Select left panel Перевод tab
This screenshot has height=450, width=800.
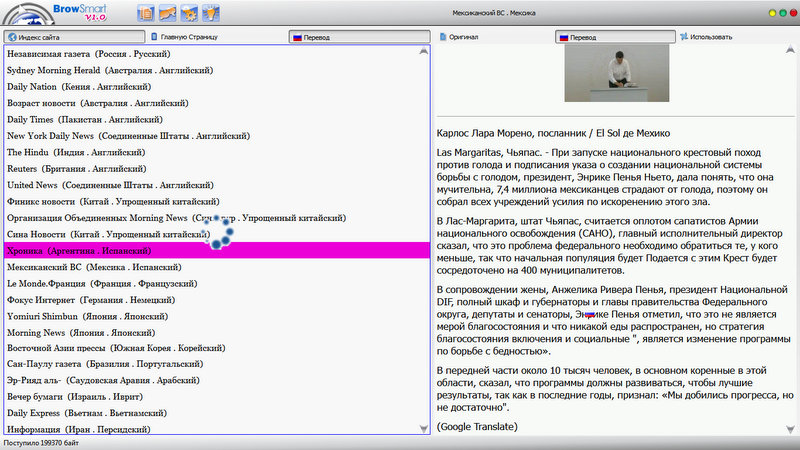(x=360, y=37)
